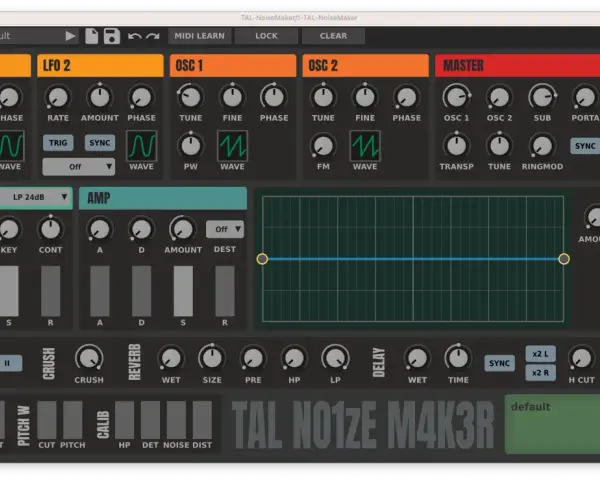Click the OSC 2 sawtooth waveform display
The width and height of the screenshot is (600, 480).
pyautogui.click(x=365, y=146)
